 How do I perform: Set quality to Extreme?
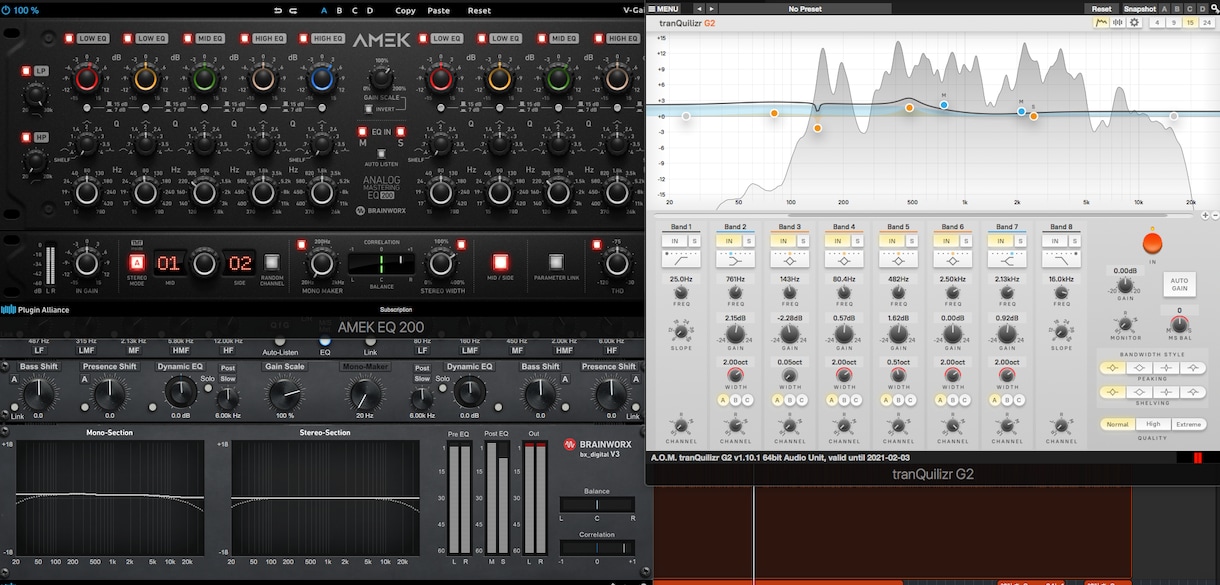[x=1188, y=424]
